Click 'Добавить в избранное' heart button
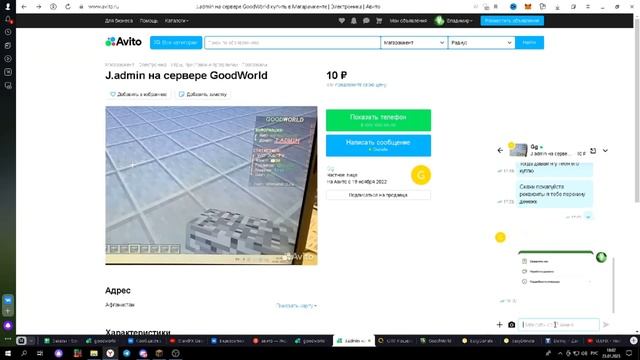This screenshot has width=640, height=360. pos(138,94)
